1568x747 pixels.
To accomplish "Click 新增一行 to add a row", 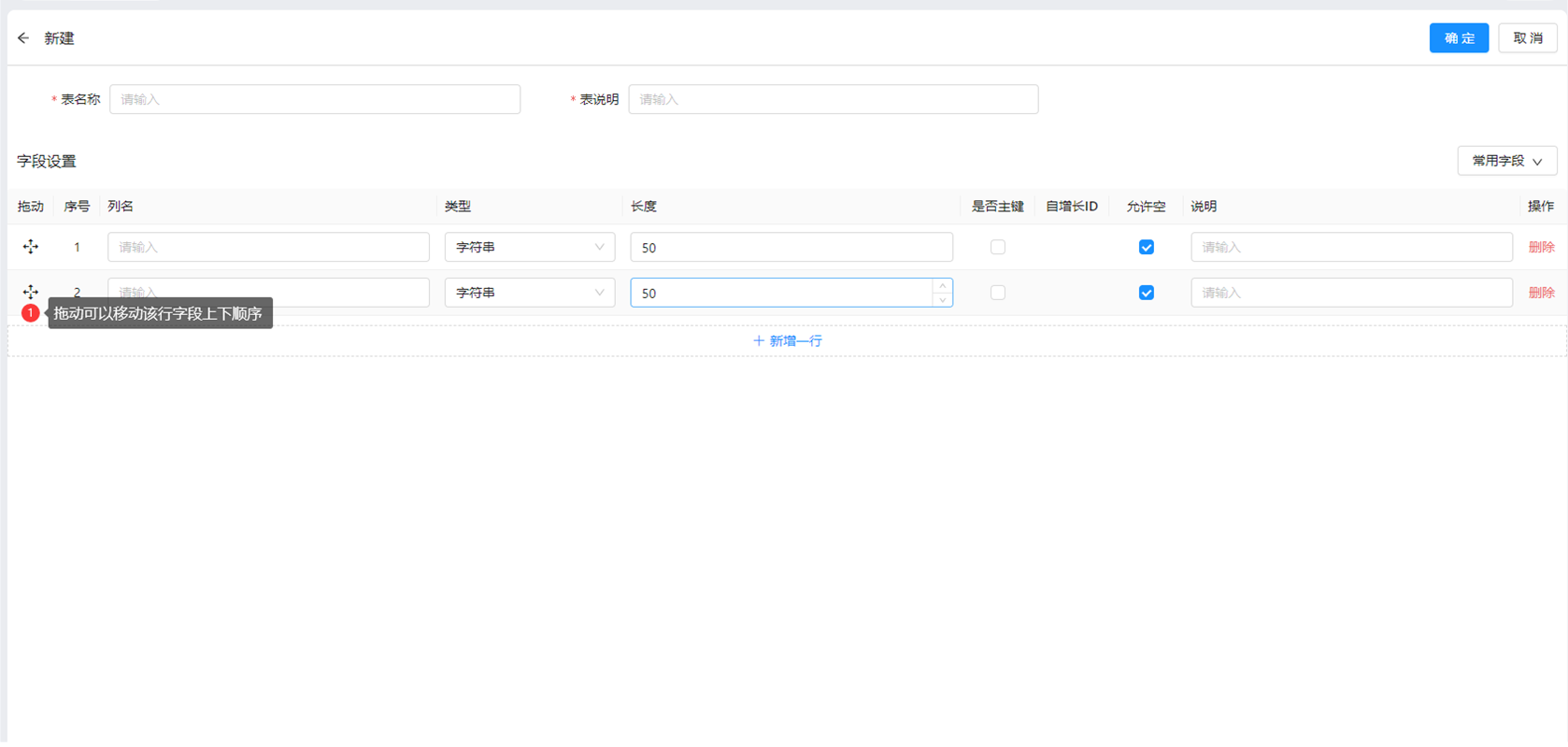I will 787,341.
